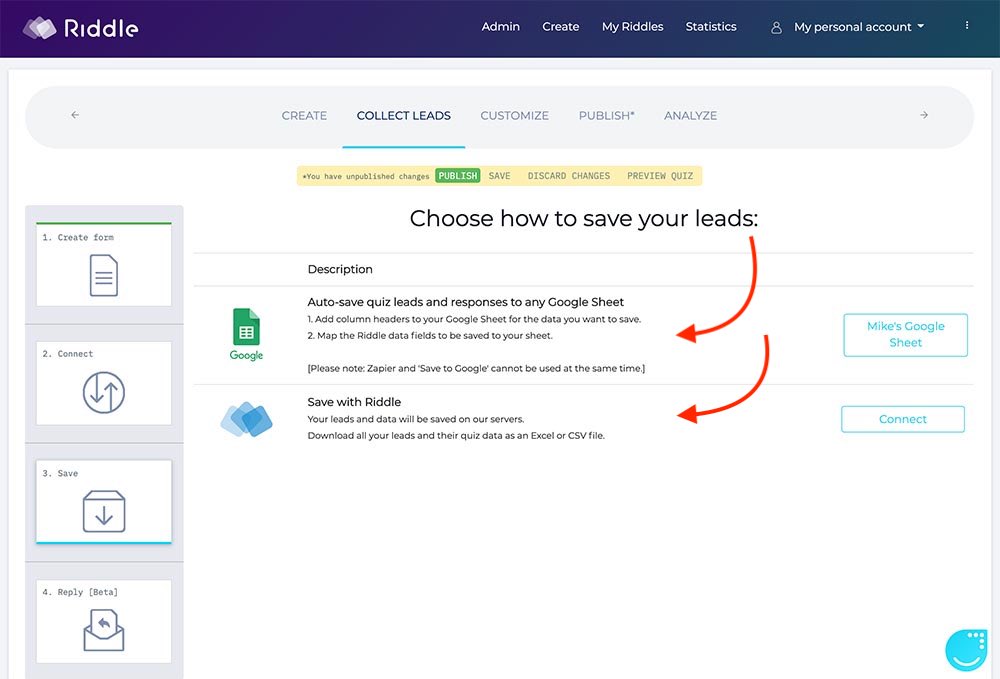Click the Riddle save option logo
1000x679 pixels.
pos(247,420)
